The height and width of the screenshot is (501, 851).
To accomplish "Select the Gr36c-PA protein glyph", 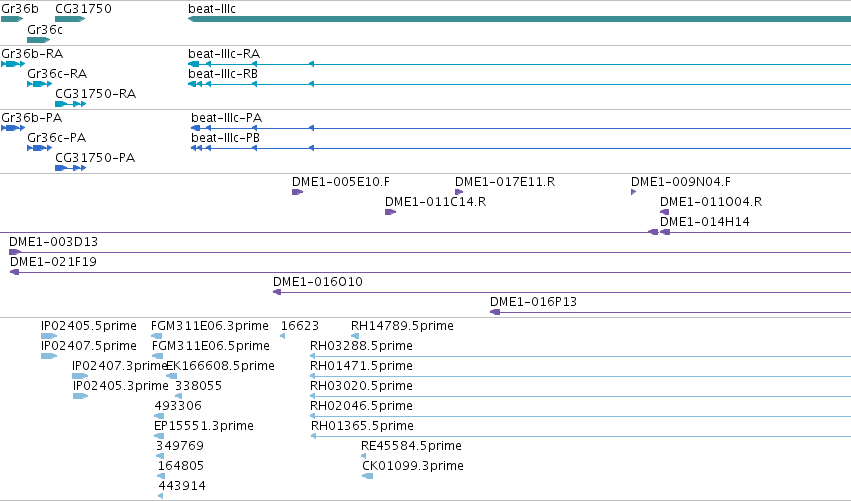I will pos(40,148).
